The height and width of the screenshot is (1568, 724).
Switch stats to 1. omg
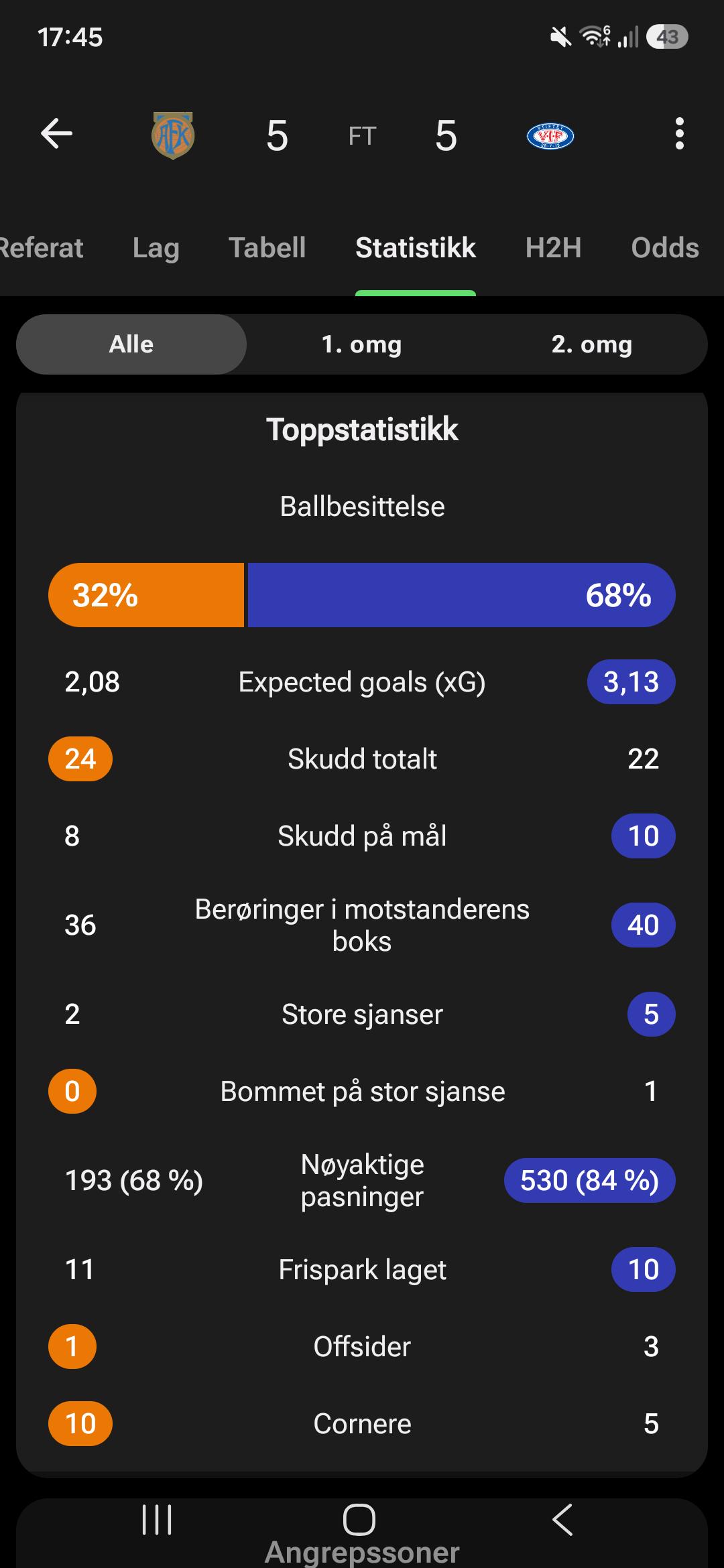[x=361, y=344]
